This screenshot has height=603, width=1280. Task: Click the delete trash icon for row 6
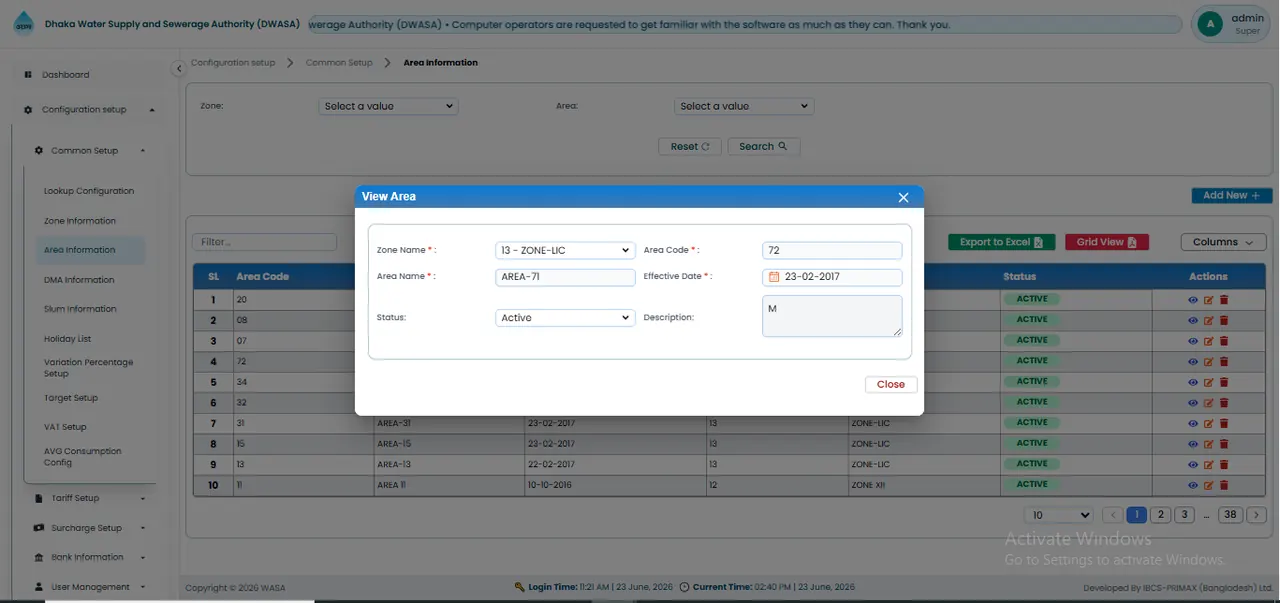(x=1224, y=403)
